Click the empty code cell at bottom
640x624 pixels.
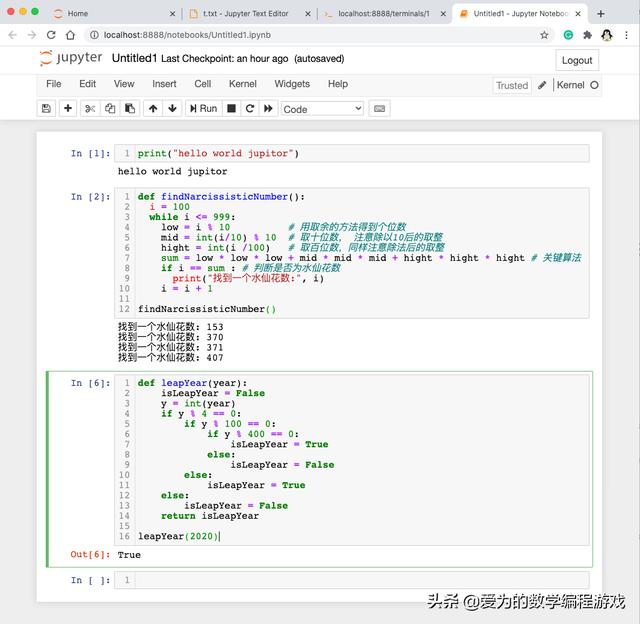point(351,580)
